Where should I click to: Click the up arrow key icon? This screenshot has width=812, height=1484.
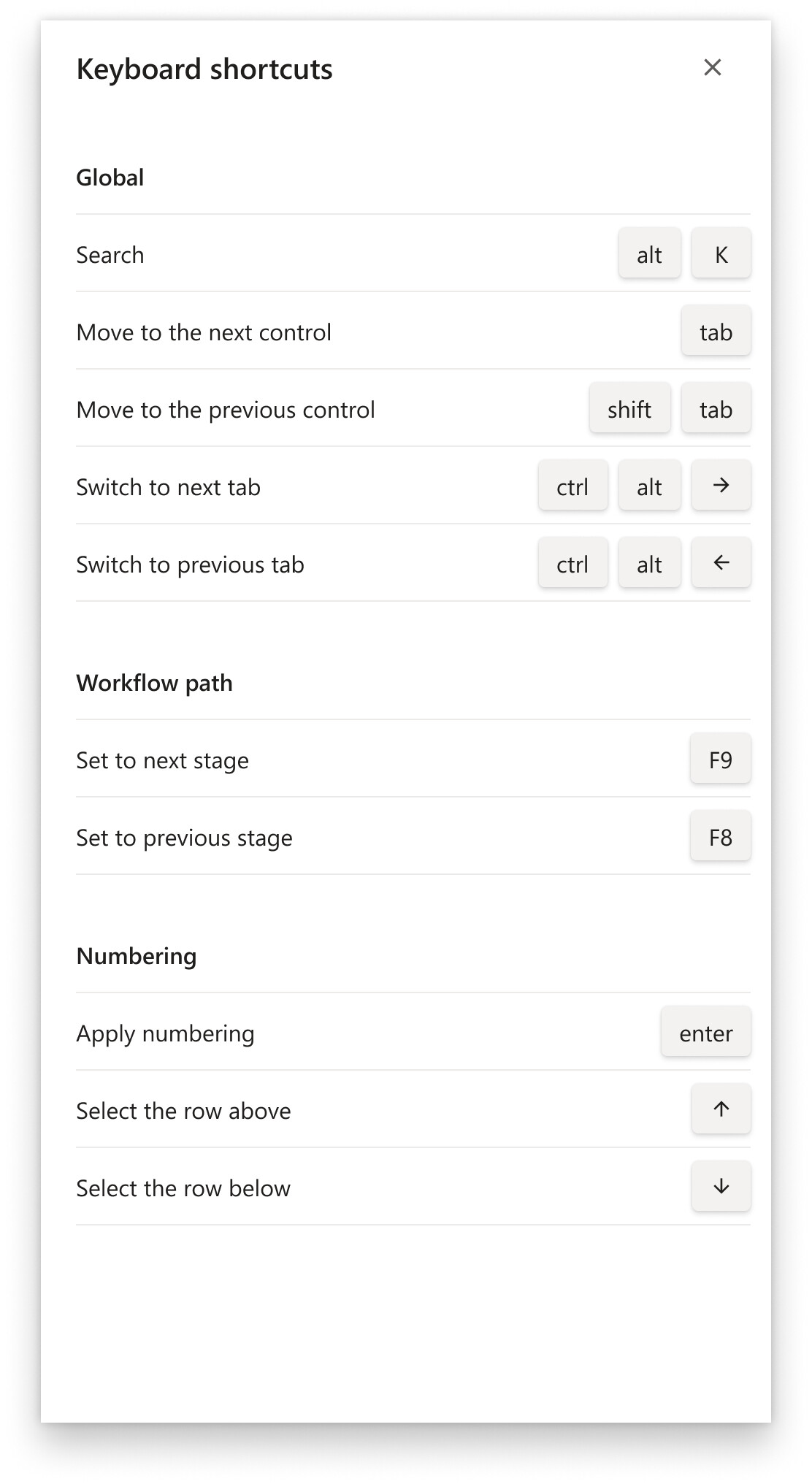click(721, 1109)
